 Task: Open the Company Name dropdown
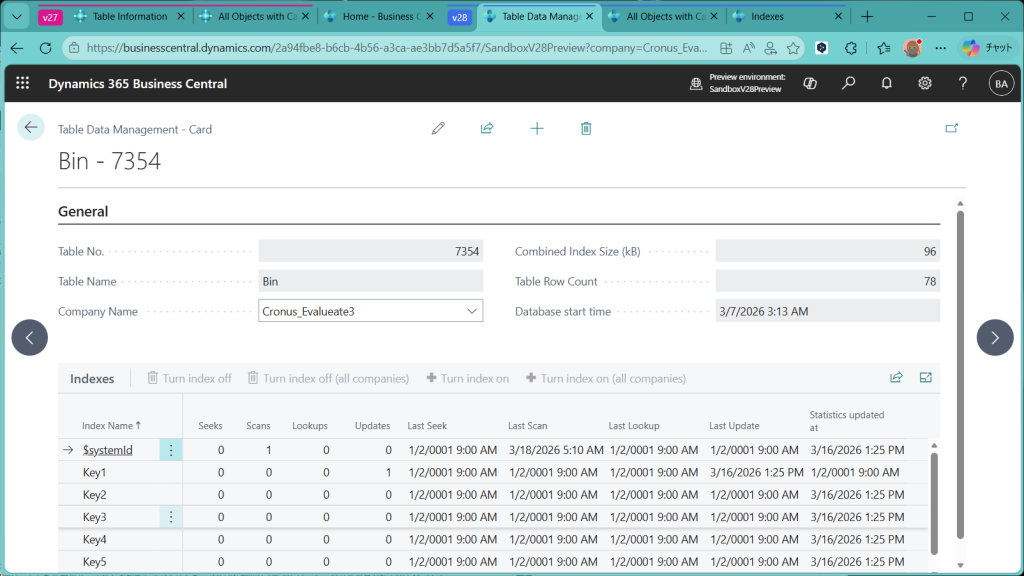(472, 311)
